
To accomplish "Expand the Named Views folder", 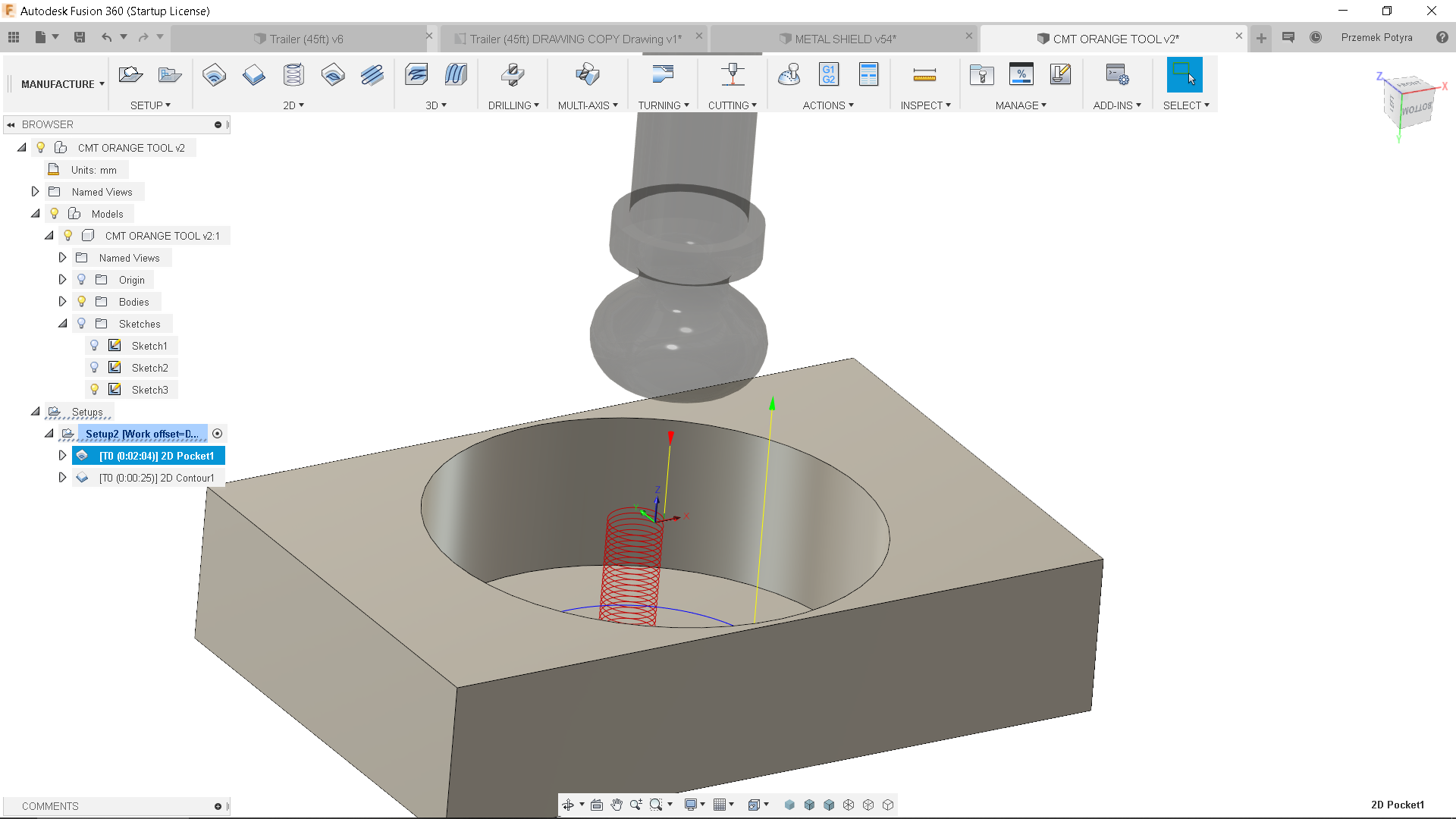I will coord(35,191).
